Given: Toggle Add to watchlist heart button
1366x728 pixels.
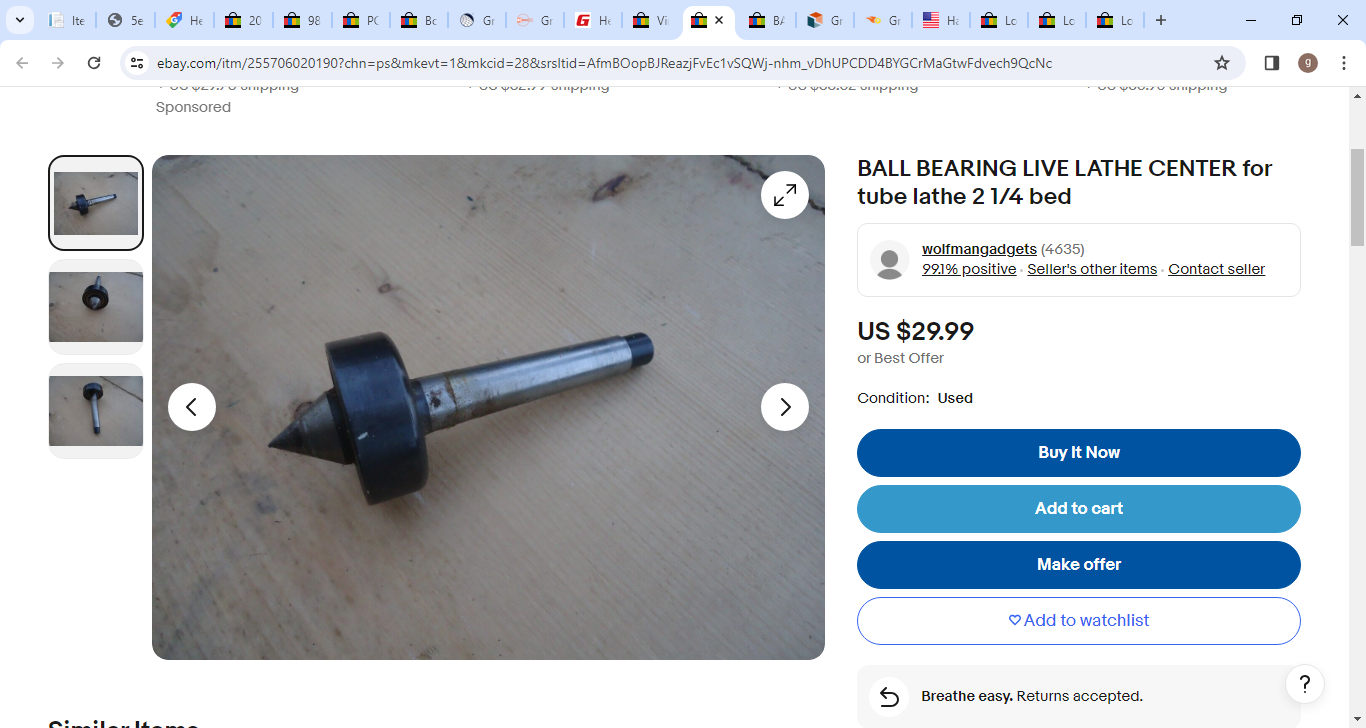Looking at the screenshot, I should click(x=1079, y=621).
